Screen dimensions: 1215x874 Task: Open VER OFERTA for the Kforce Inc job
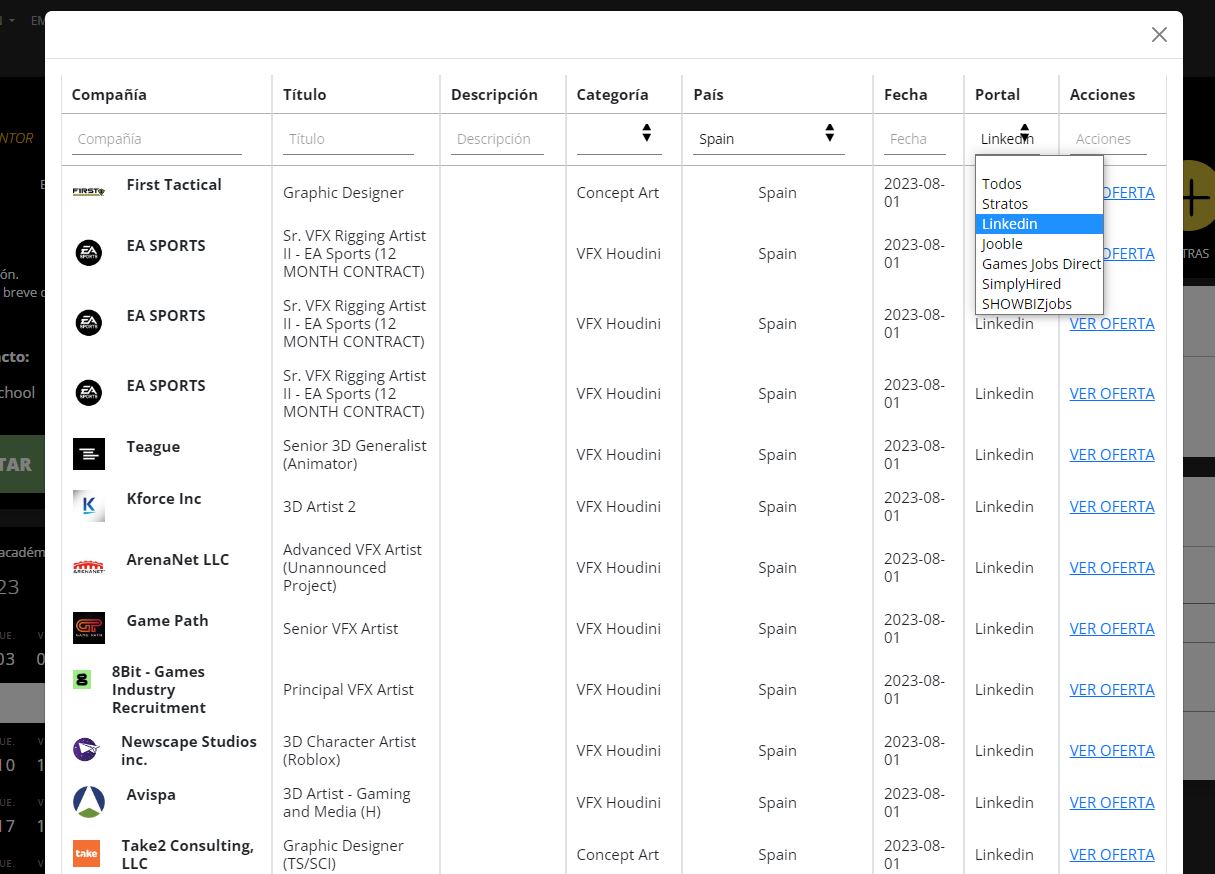(1112, 506)
